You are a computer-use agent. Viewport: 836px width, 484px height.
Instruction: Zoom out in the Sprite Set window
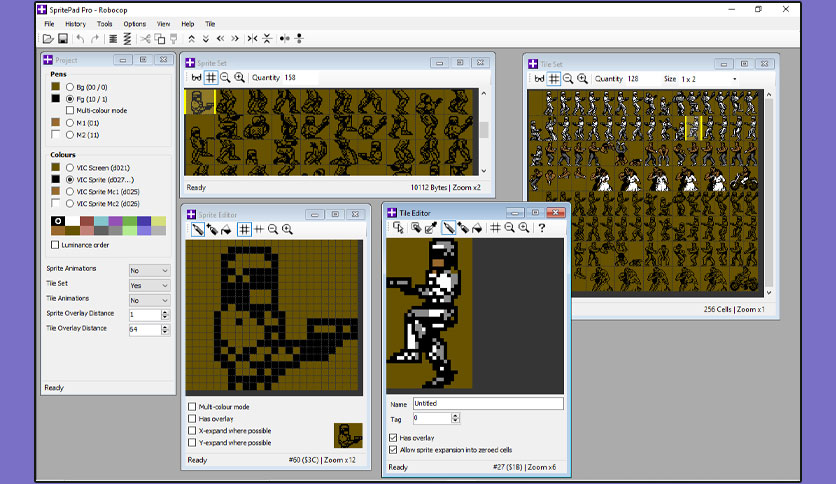pyautogui.click(x=226, y=78)
